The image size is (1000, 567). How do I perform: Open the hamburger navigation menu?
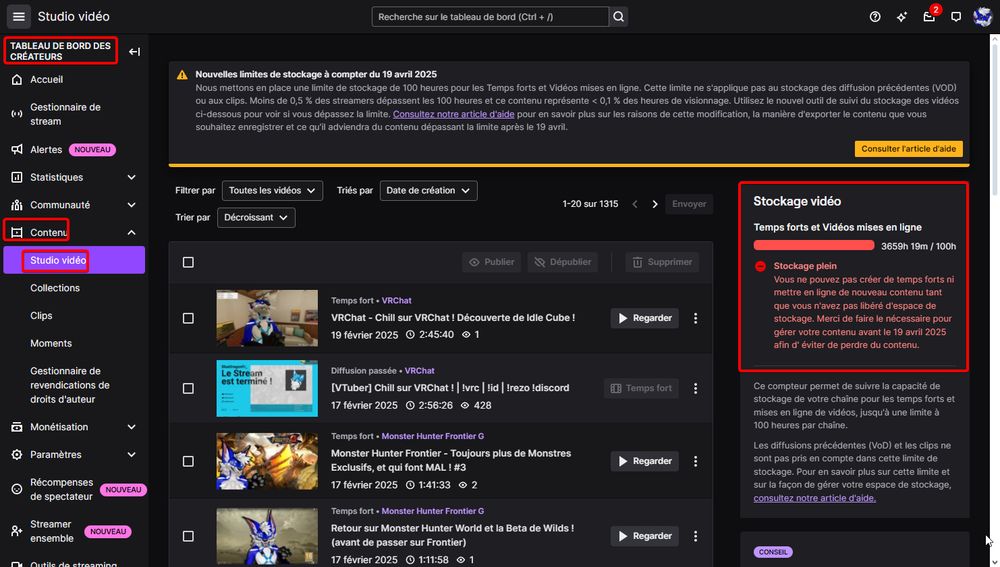(x=18, y=17)
